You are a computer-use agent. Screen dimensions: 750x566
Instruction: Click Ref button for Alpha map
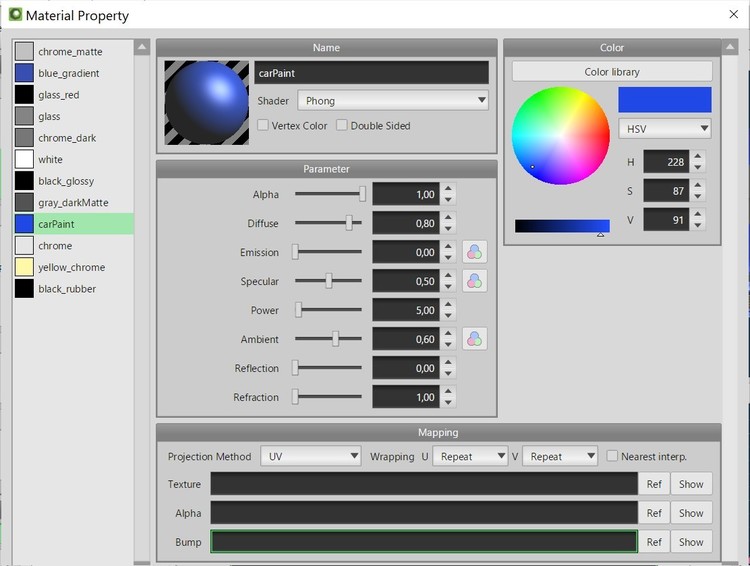[654, 513]
